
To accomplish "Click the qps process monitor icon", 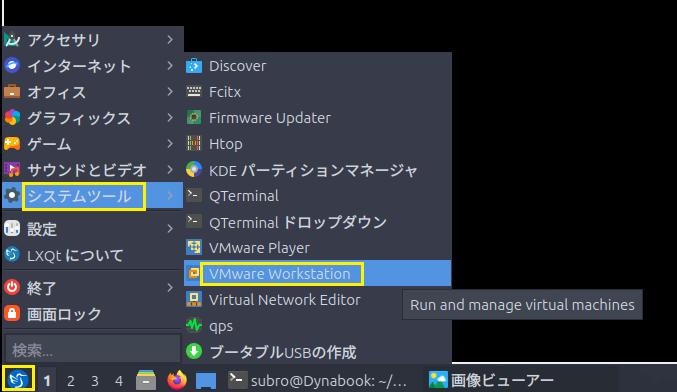I will (x=194, y=325).
